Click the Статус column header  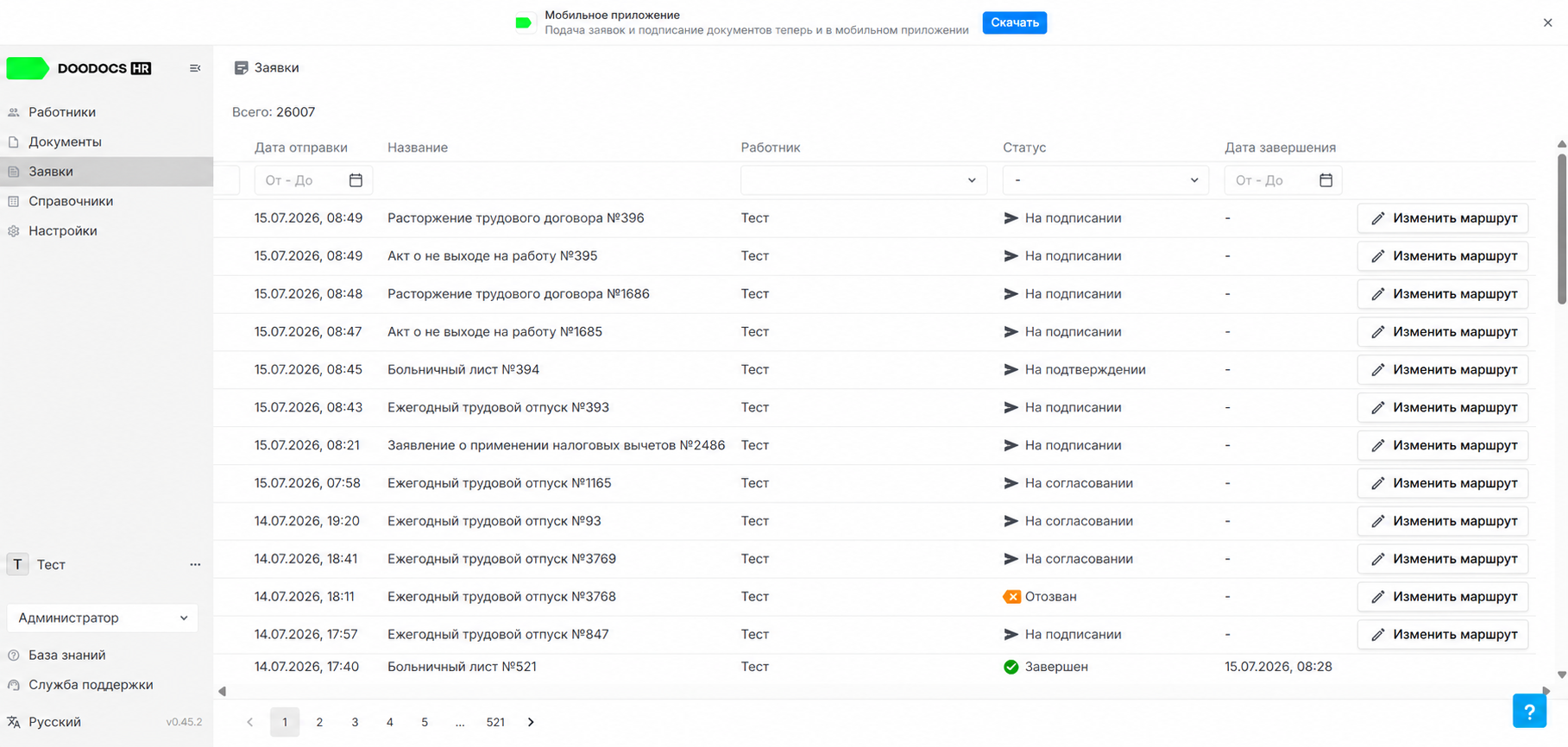[1024, 148]
